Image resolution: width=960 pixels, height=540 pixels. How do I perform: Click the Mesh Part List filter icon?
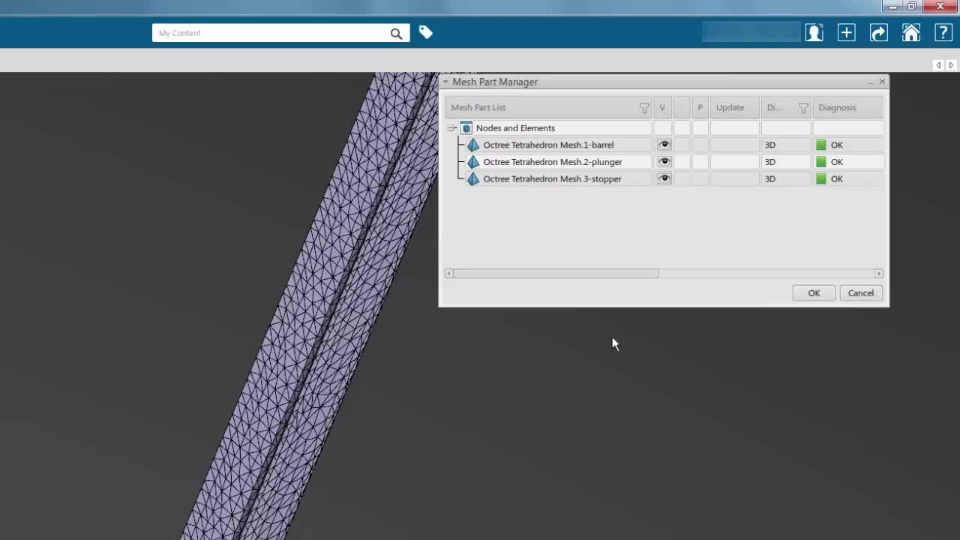(x=644, y=108)
